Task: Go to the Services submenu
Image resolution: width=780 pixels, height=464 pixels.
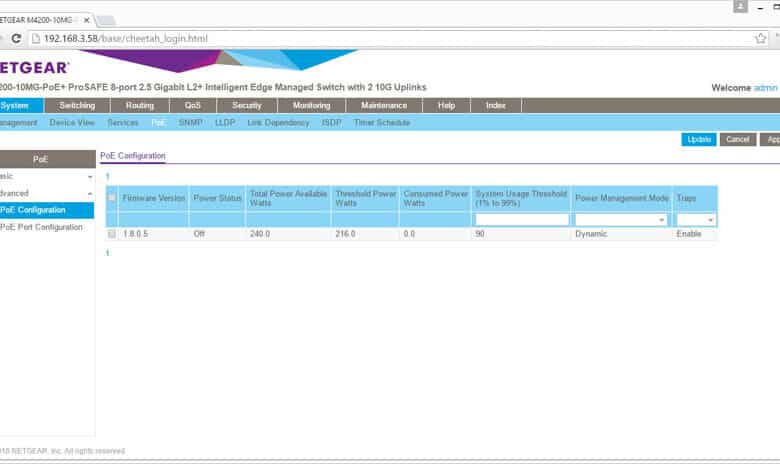Action: pyautogui.click(x=123, y=122)
